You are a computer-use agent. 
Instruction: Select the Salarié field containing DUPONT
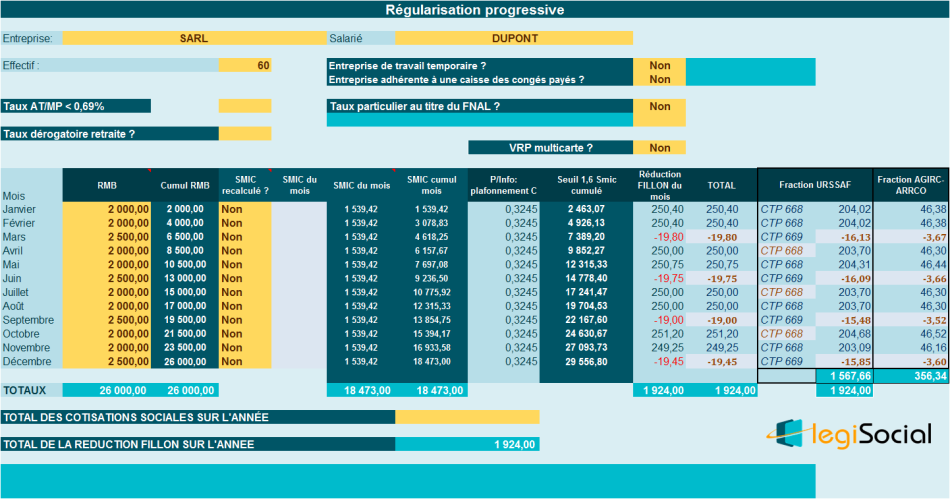pos(514,38)
